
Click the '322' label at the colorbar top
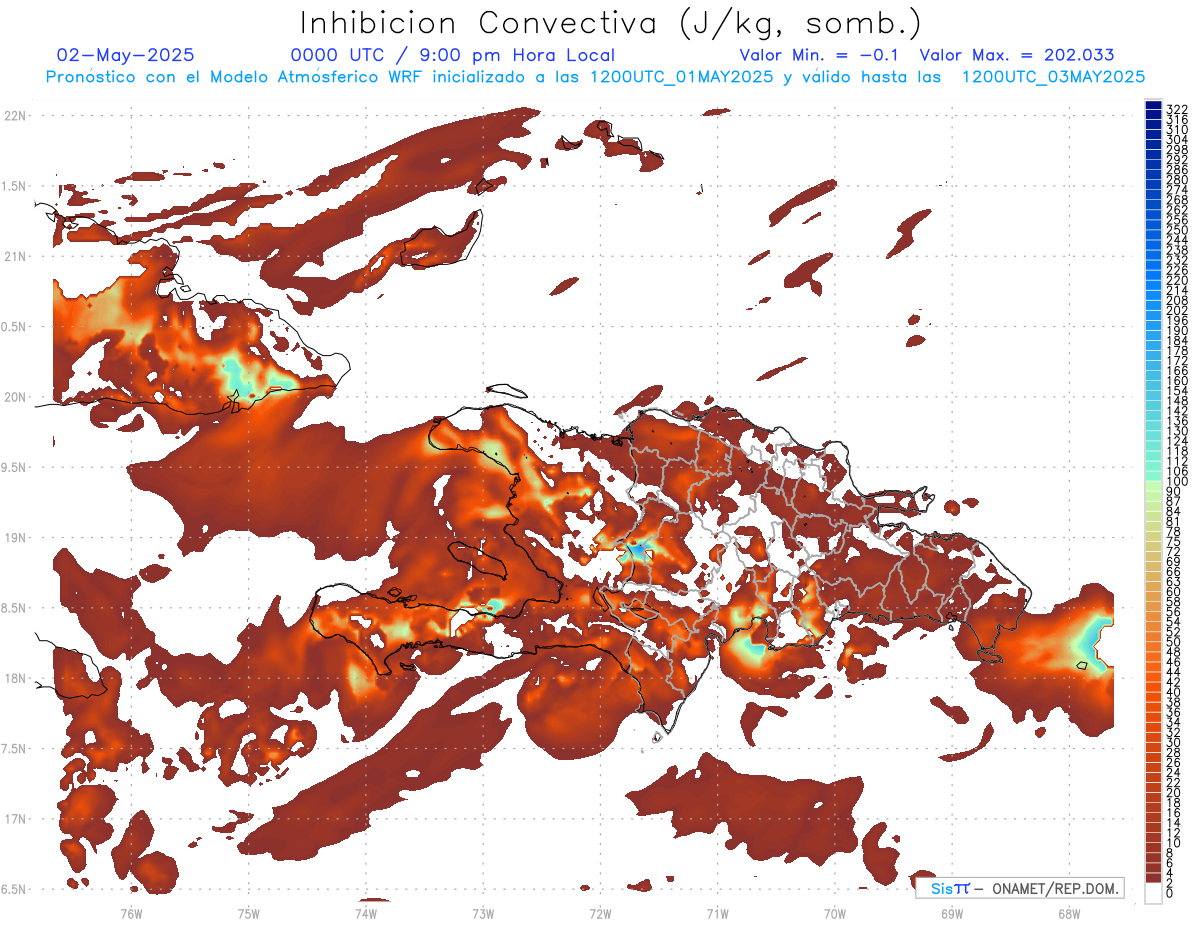click(1176, 108)
